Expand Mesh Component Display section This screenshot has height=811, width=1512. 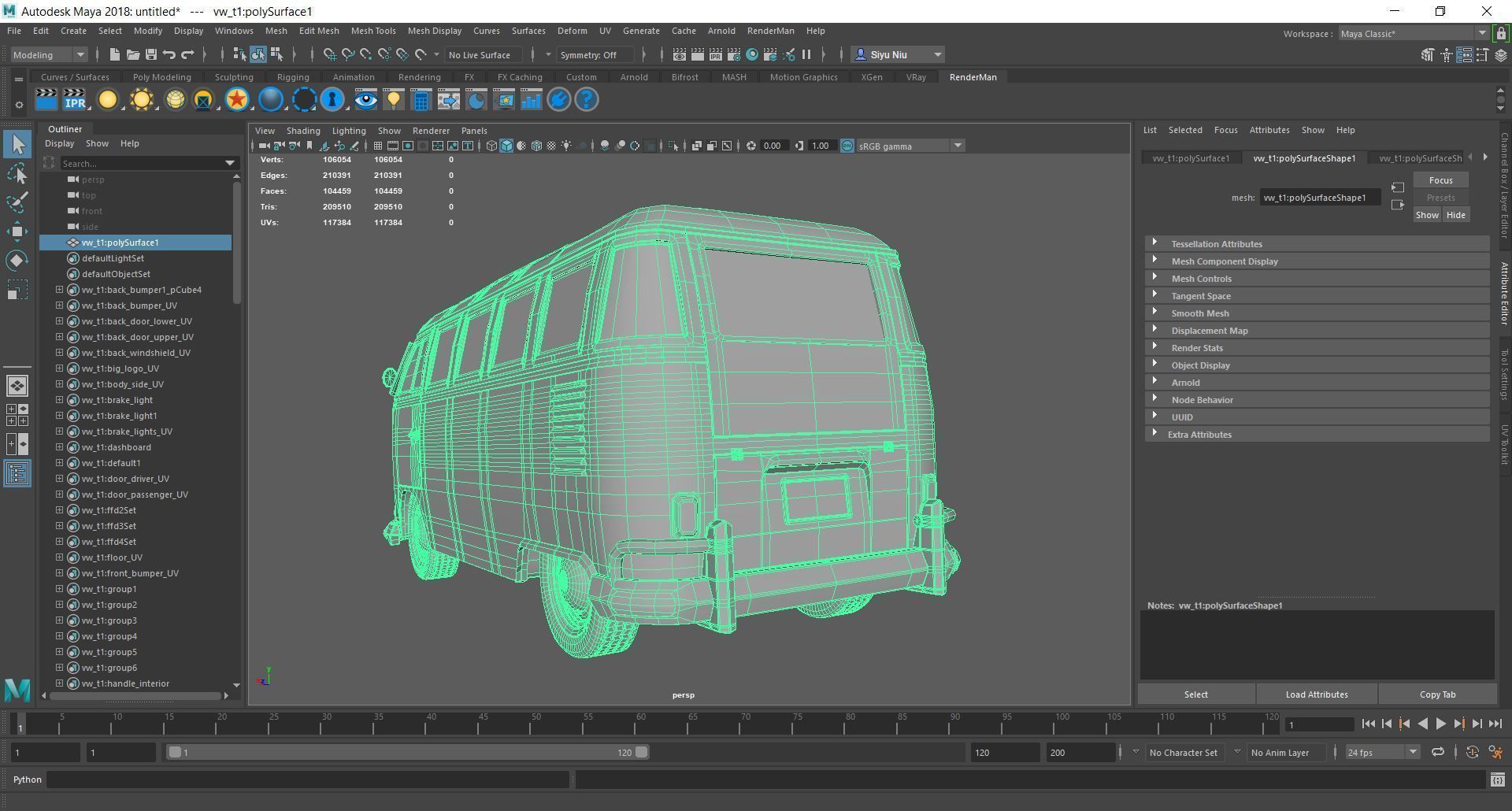[1317, 261]
